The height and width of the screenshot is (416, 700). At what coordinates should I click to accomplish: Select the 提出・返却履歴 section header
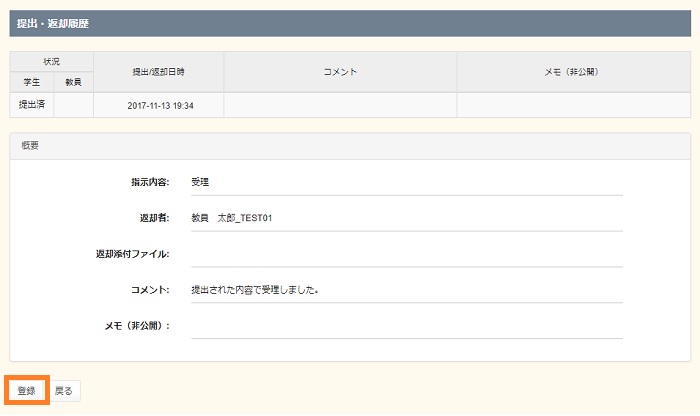coord(54,23)
